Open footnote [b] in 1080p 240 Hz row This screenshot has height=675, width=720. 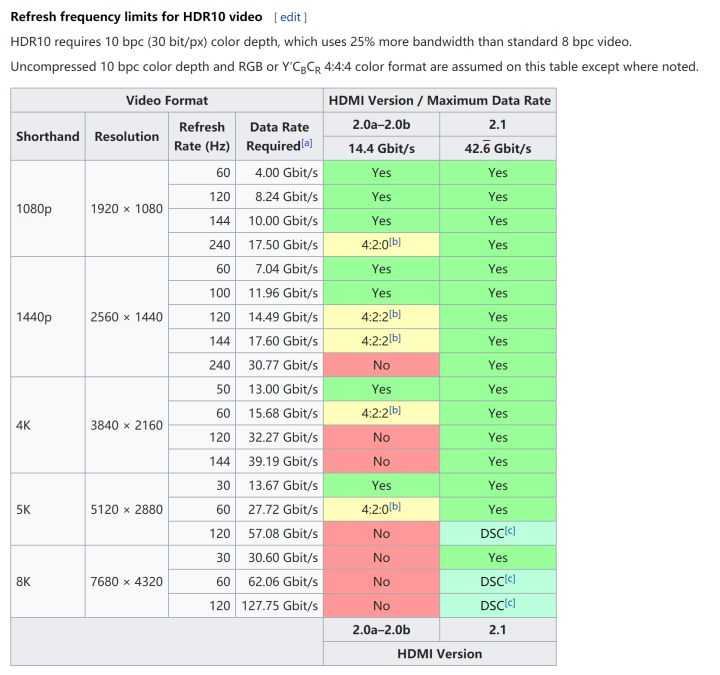coord(394,242)
